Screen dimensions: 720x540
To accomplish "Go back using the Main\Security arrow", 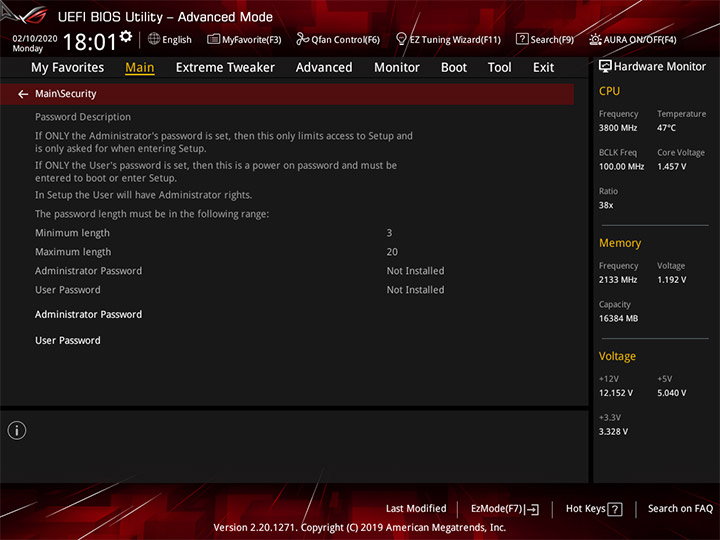I will [x=23, y=94].
